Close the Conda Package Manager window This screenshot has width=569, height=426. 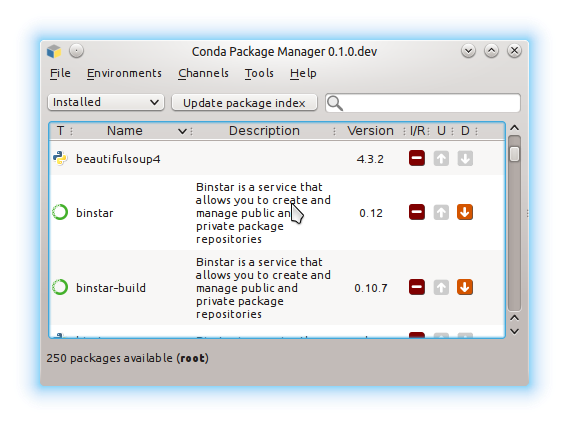pyautogui.click(x=514, y=51)
